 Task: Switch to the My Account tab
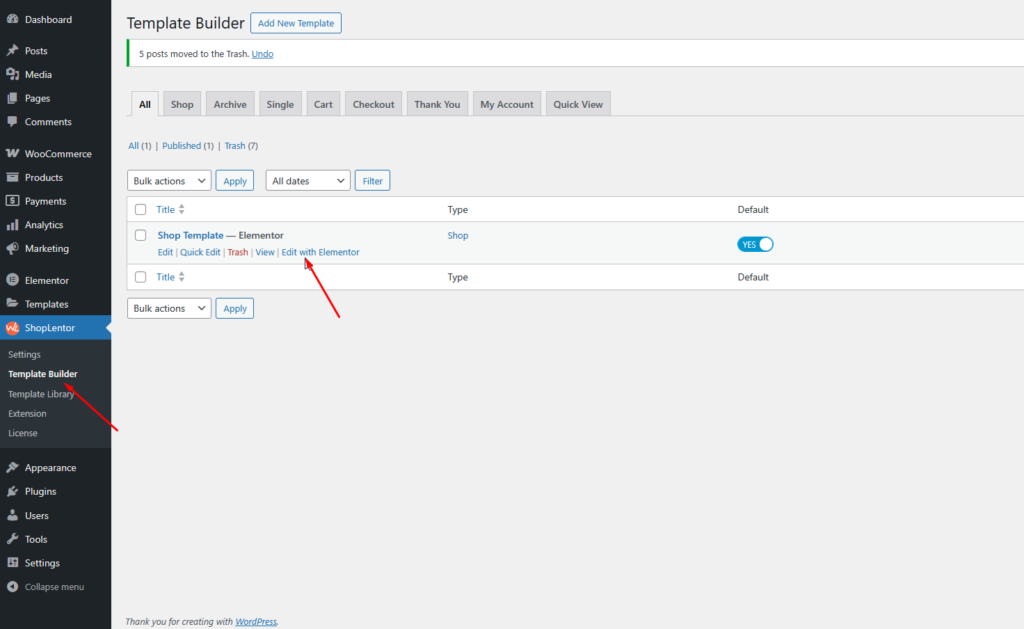pos(507,104)
